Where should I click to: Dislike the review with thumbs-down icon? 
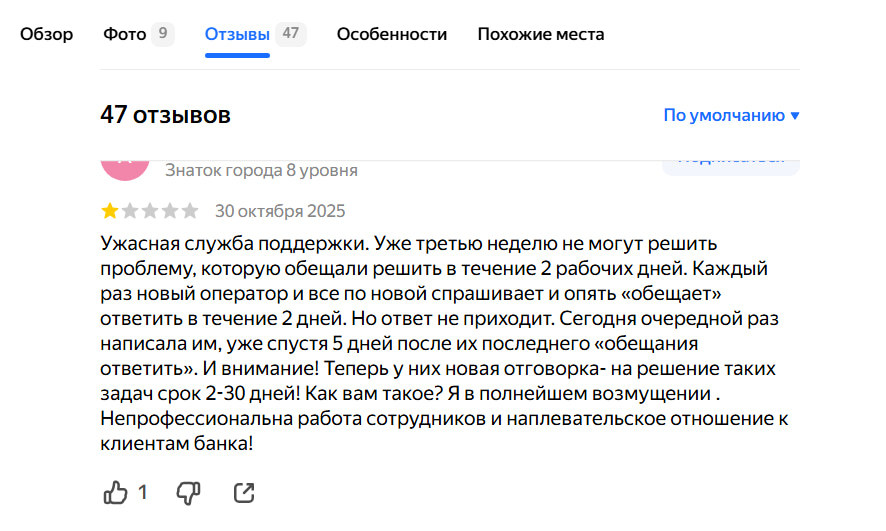pyautogui.click(x=189, y=492)
